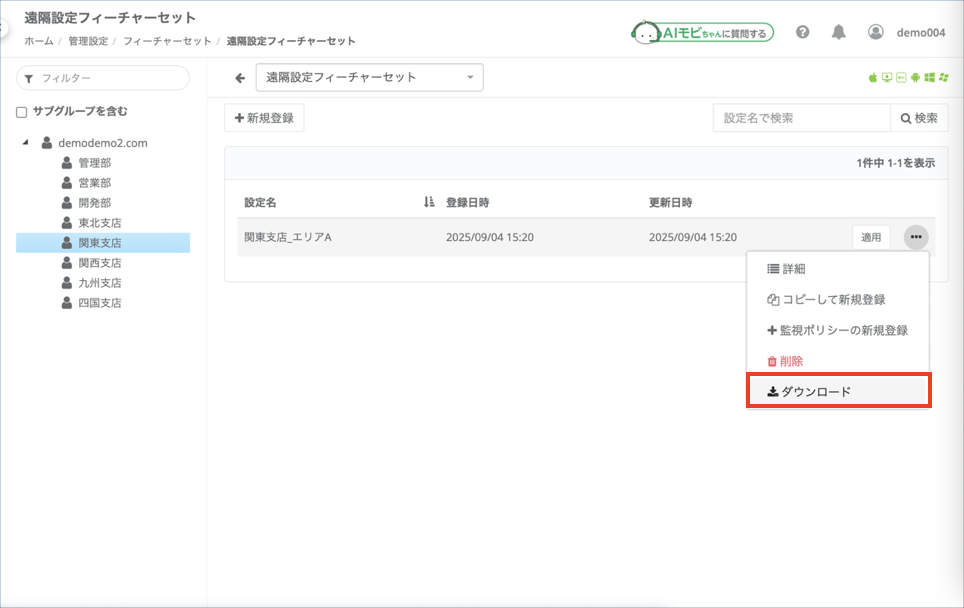Click the green Windows flag icon
The image size is (964, 608).
(x=944, y=77)
